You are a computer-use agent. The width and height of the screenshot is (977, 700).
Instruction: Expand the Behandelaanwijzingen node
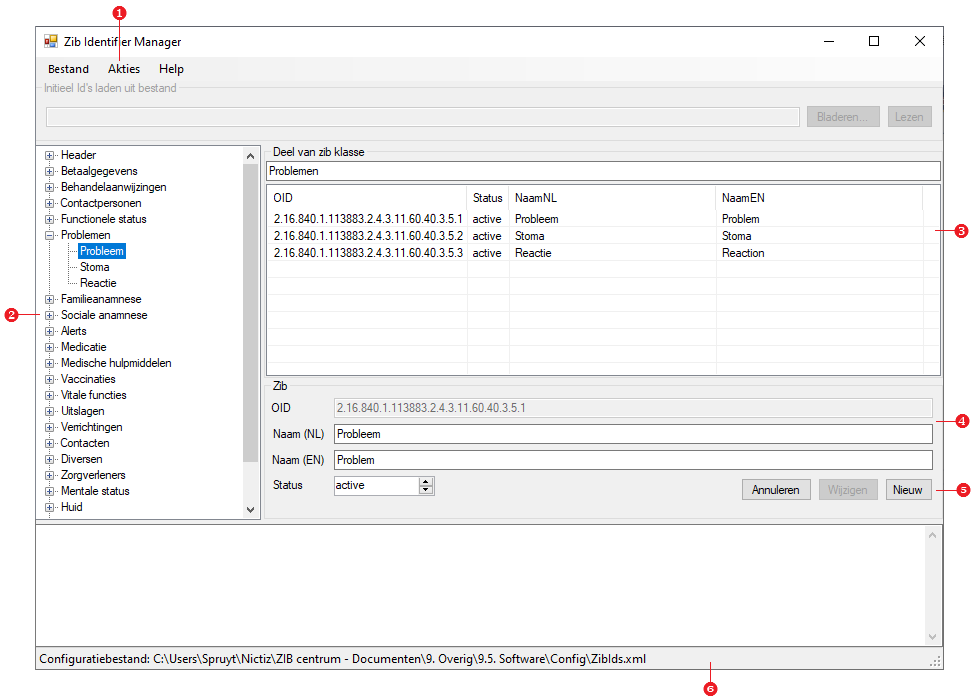(x=49, y=188)
